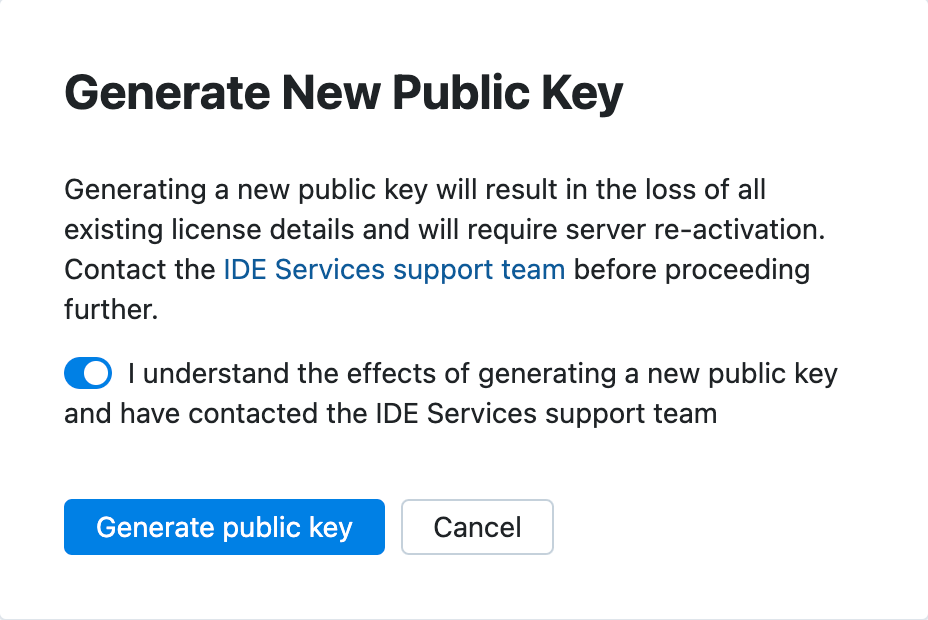Image resolution: width=928 pixels, height=620 pixels.
Task: Select the white circle inside the toggle
Action: [x=97, y=372]
